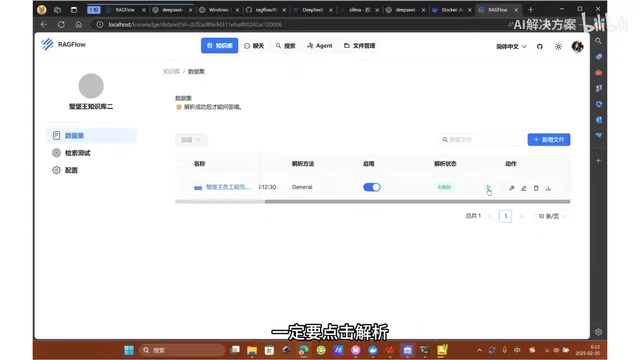
Task: Open the 10 条/页 page size dropdown
Action: click(551, 216)
